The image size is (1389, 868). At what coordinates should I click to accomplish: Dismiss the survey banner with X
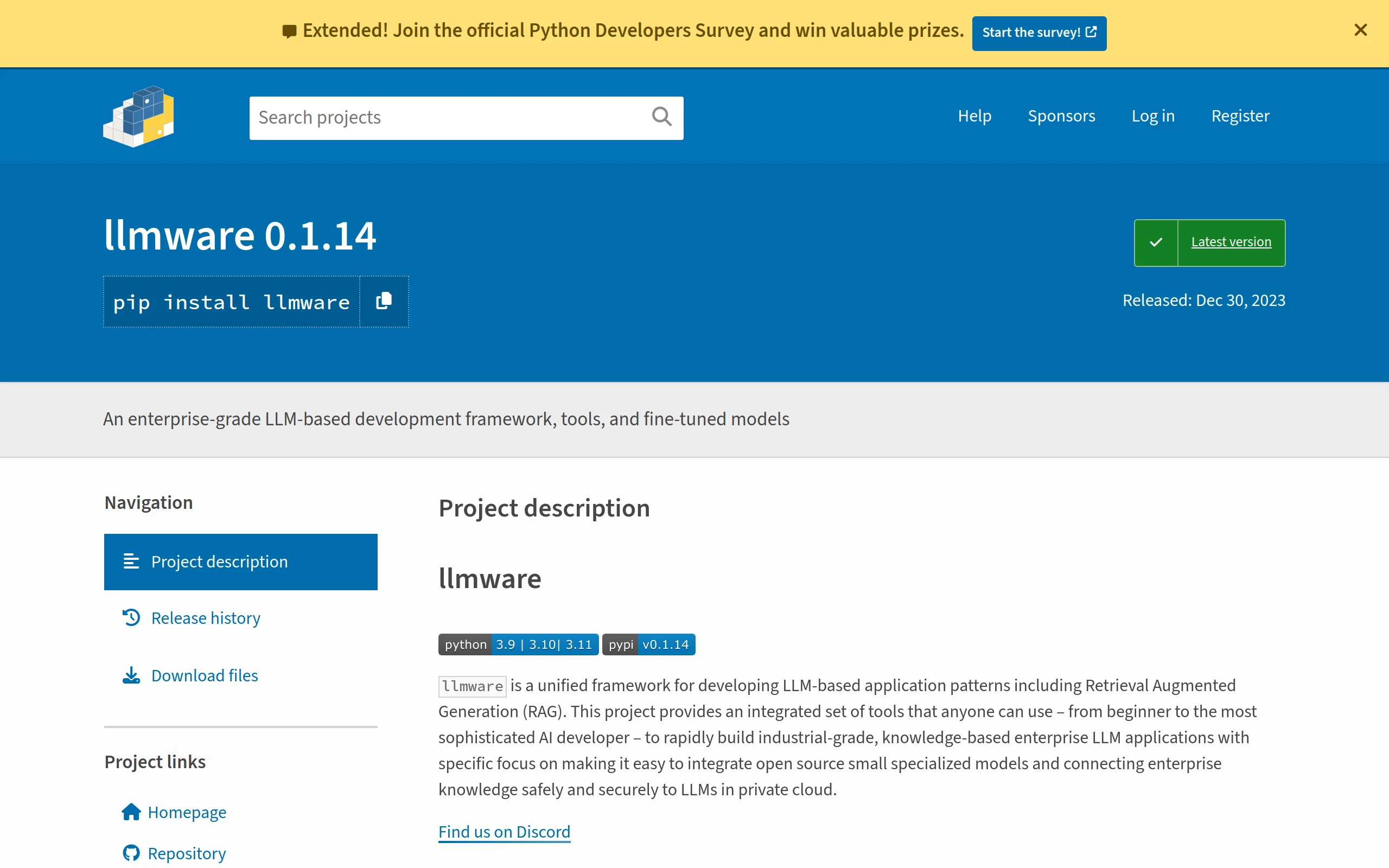pyautogui.click(x=1360, y=30)
